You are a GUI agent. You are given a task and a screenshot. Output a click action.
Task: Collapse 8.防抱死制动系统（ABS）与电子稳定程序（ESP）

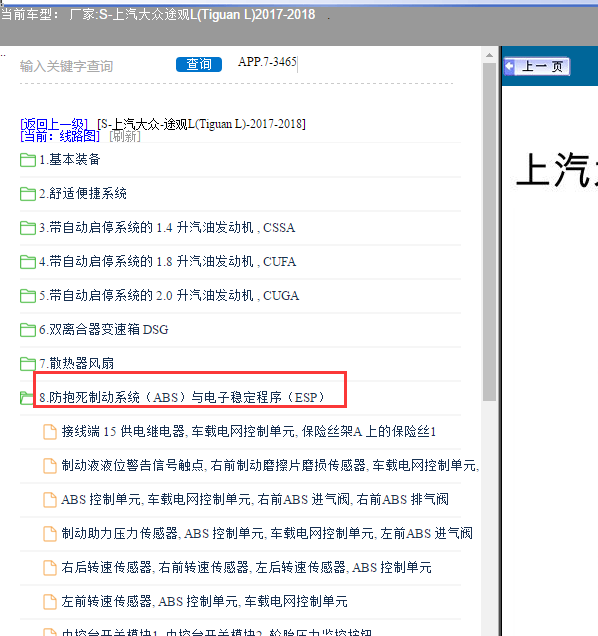pyautogui.click(x=182, y=397)
